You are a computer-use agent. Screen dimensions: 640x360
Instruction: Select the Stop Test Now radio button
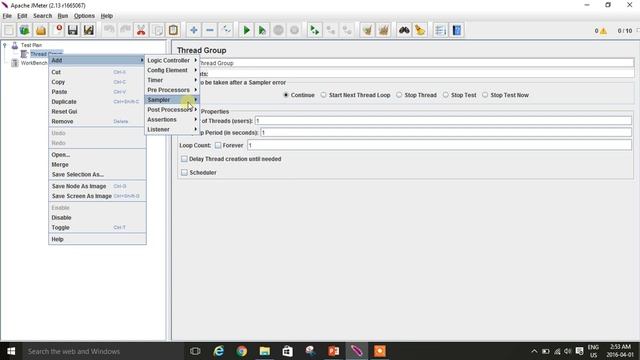[x=485, y=95]
